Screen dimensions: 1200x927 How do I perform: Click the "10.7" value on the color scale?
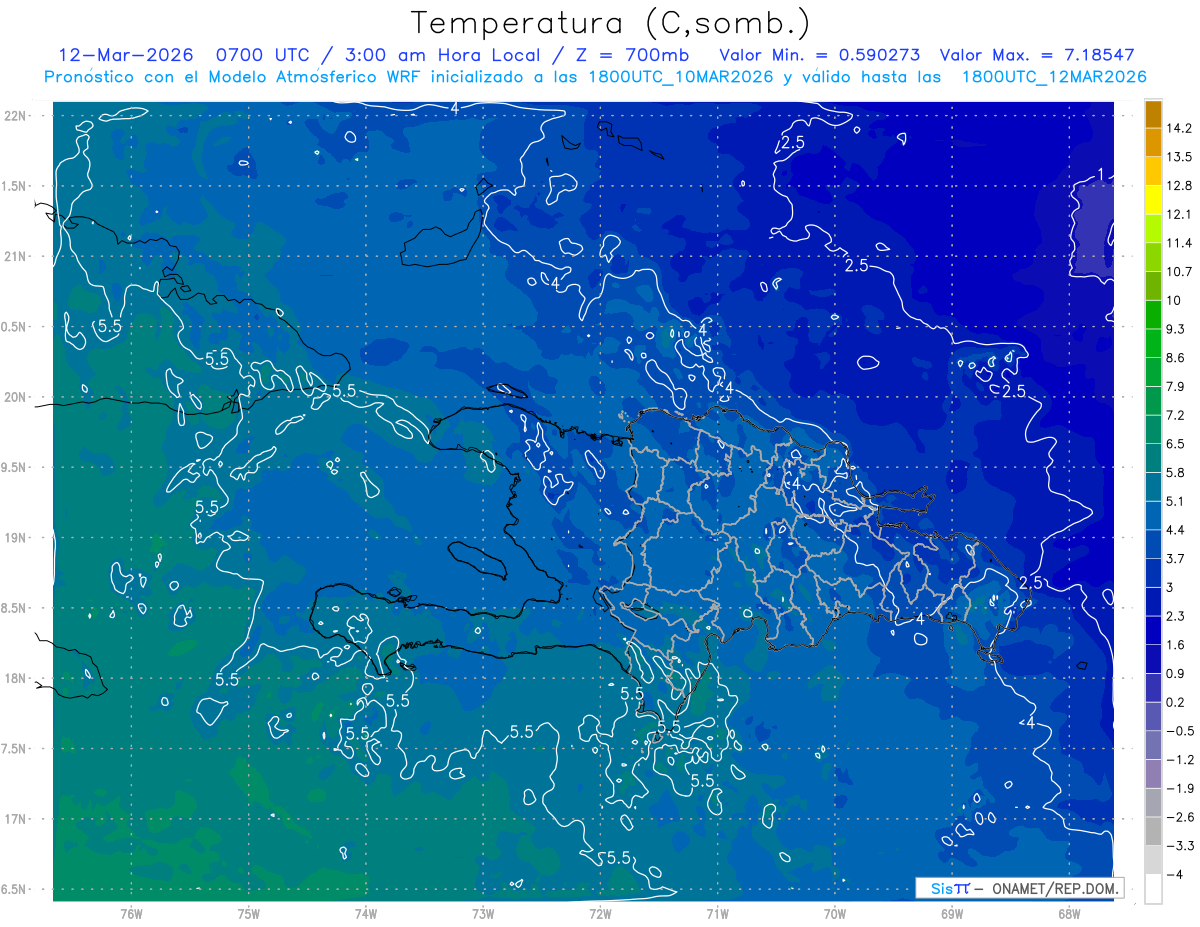point(1180,272)
